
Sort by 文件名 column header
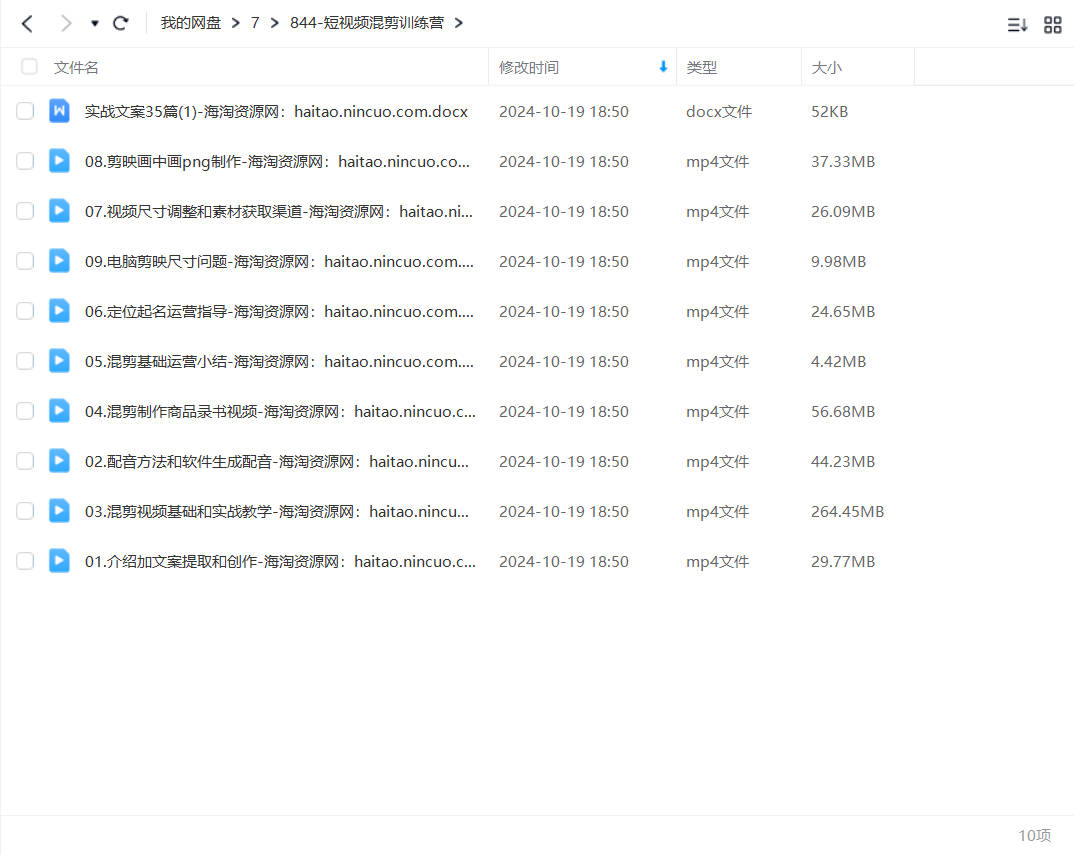76,67
